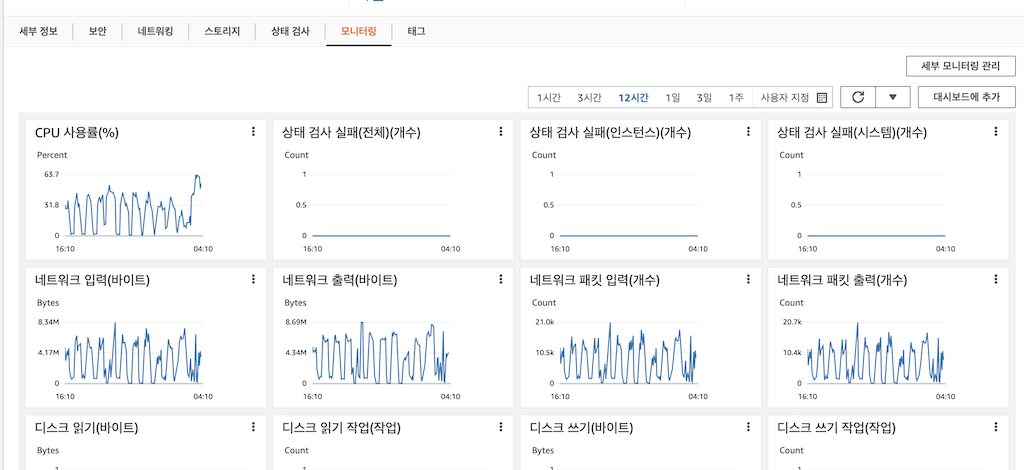Click the 네트워크 입력(바이트) graph
This screenshot has width=1024, height=470.
pos(134,352)
